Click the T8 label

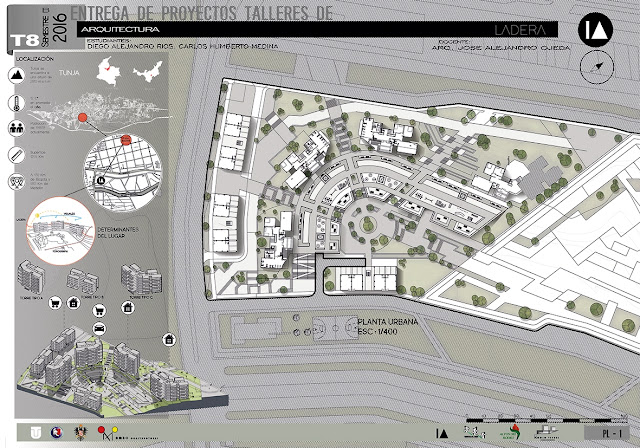click(24, 40)
